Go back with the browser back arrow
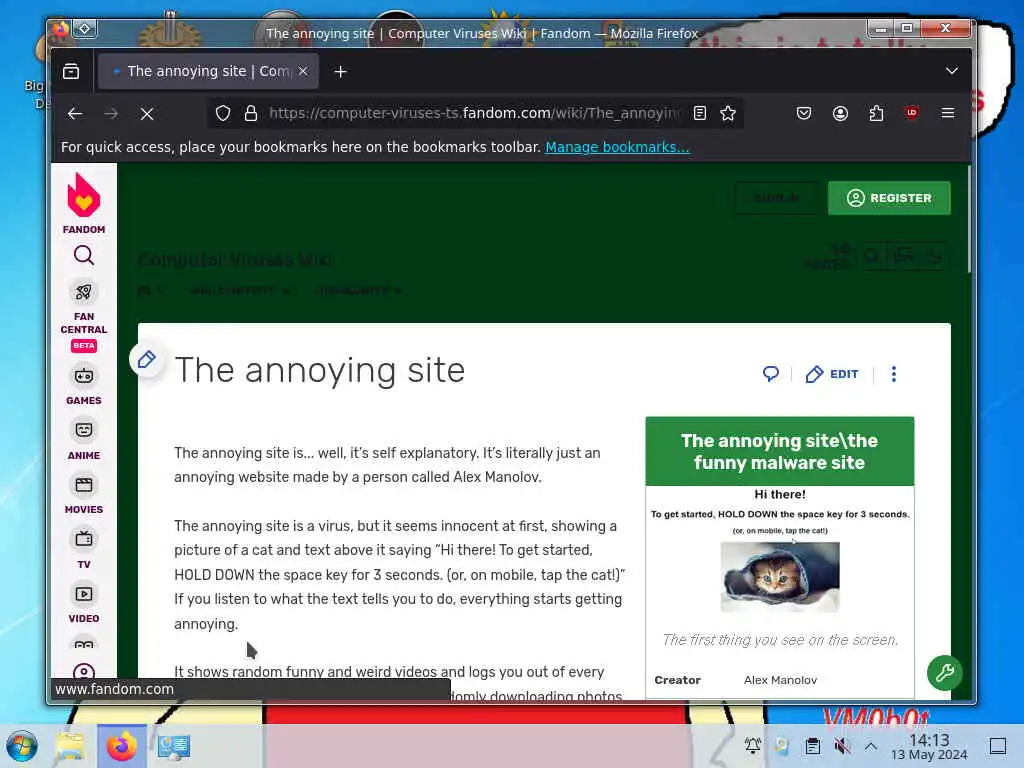This screenshot has width=1024, height=768. click(75, 114)
